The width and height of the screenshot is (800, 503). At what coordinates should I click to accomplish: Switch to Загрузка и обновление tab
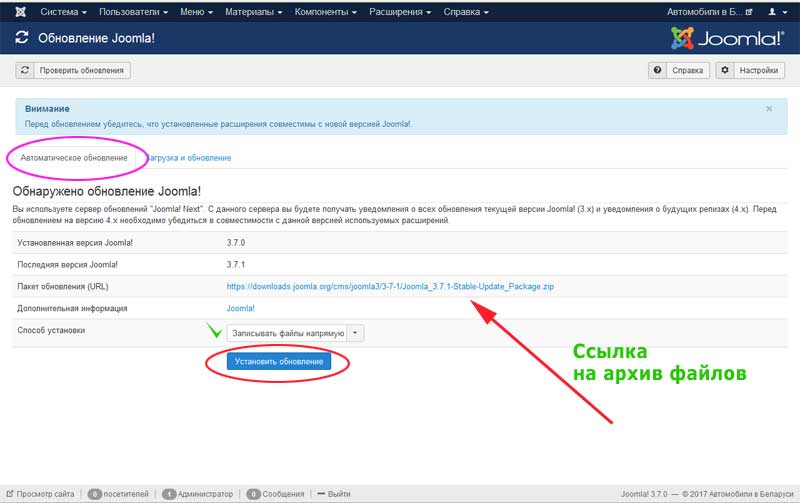[x=189, y=158]
